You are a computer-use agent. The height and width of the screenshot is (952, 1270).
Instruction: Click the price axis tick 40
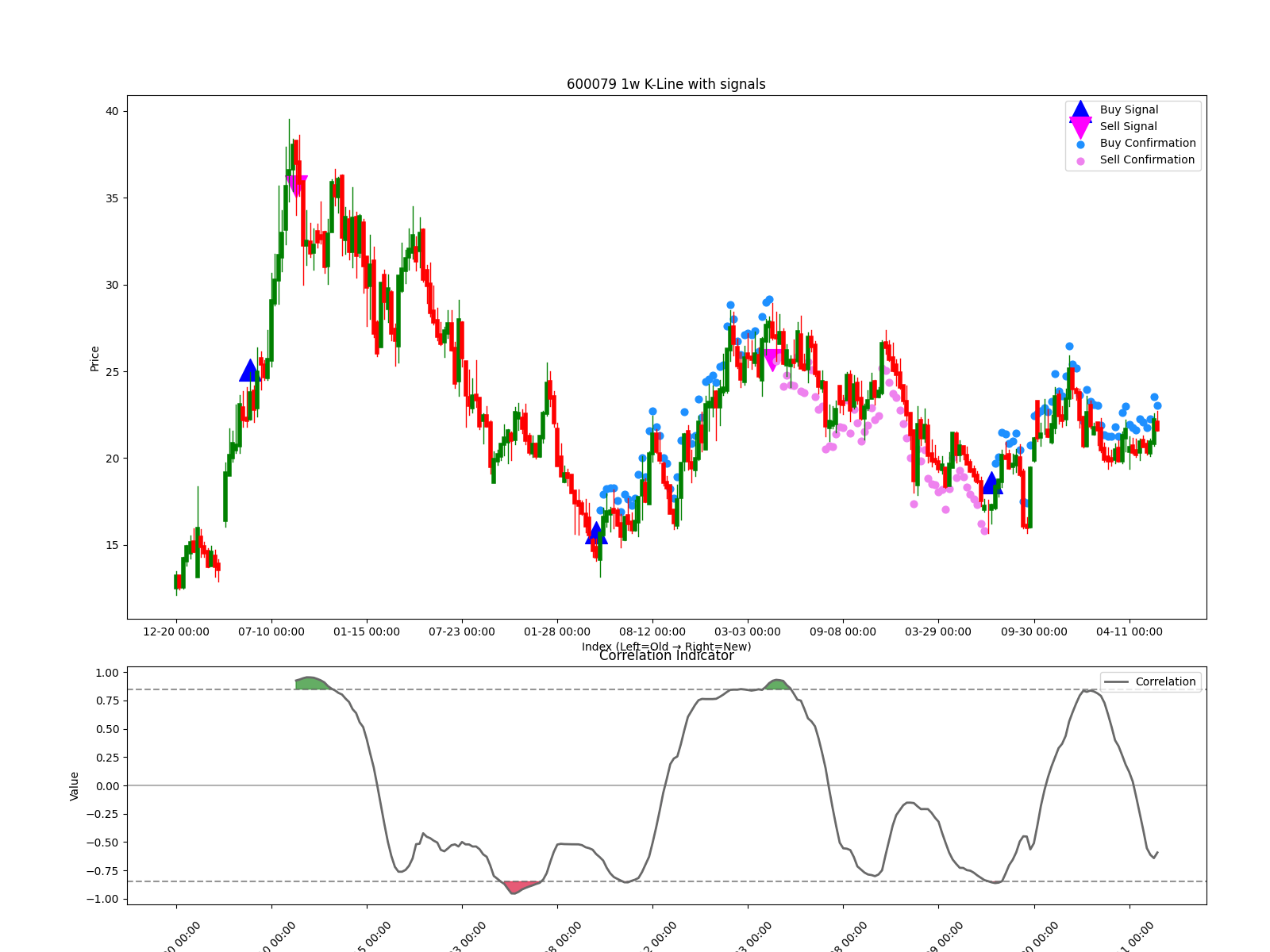coord(112,111)
